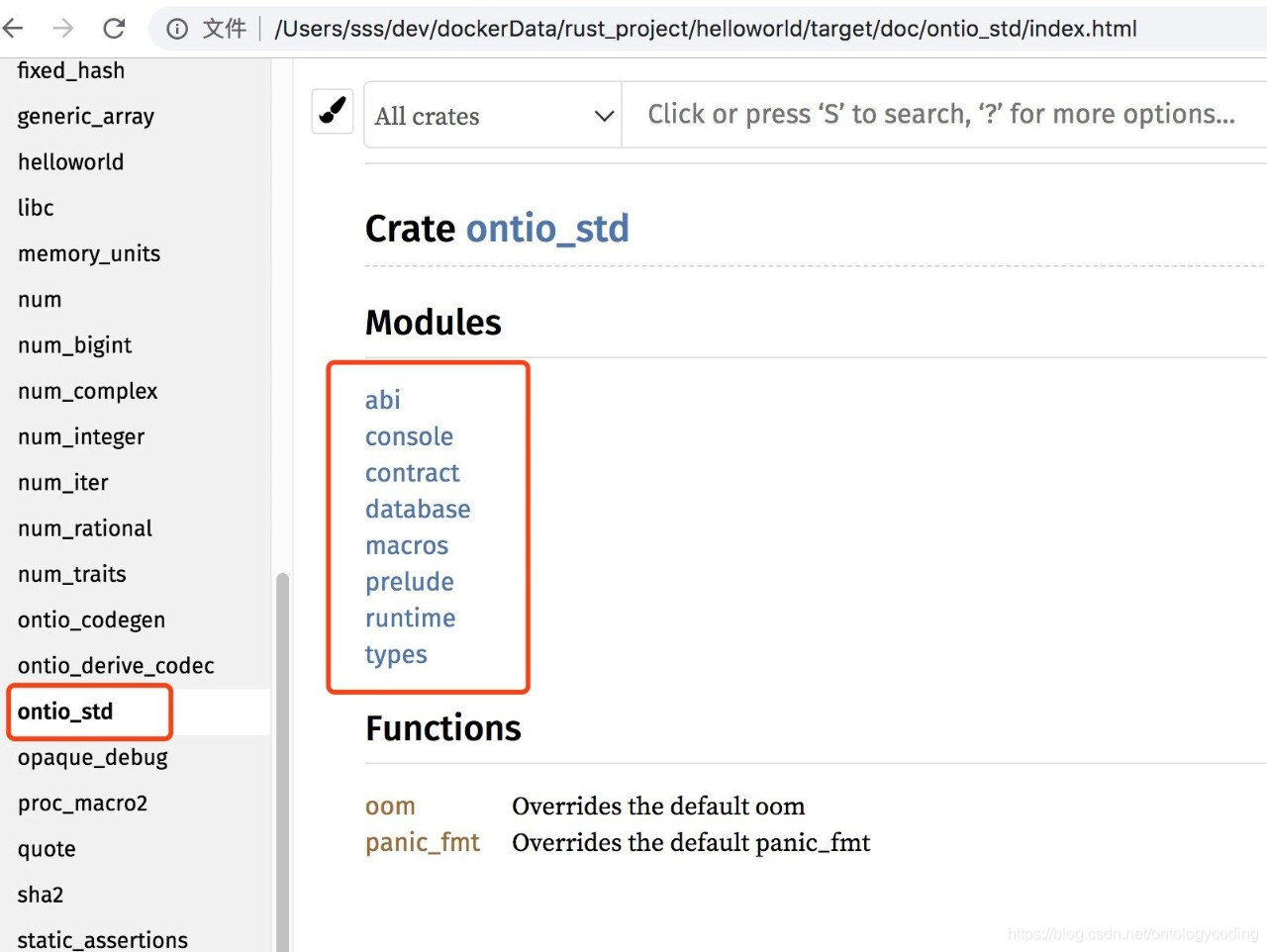Open the macros module

pyautogui.click(x=407, y=545)
